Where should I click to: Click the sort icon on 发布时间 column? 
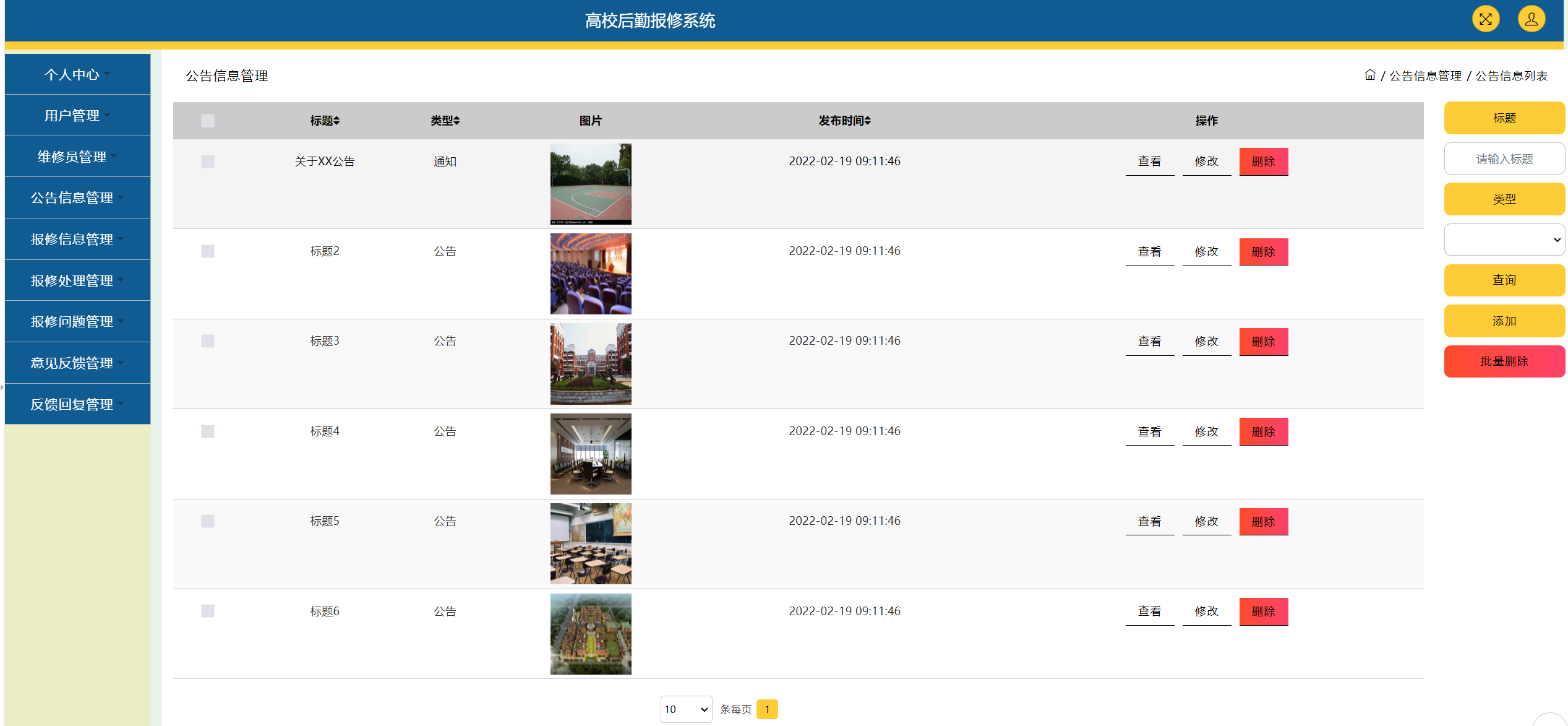(x=869, y=121)
